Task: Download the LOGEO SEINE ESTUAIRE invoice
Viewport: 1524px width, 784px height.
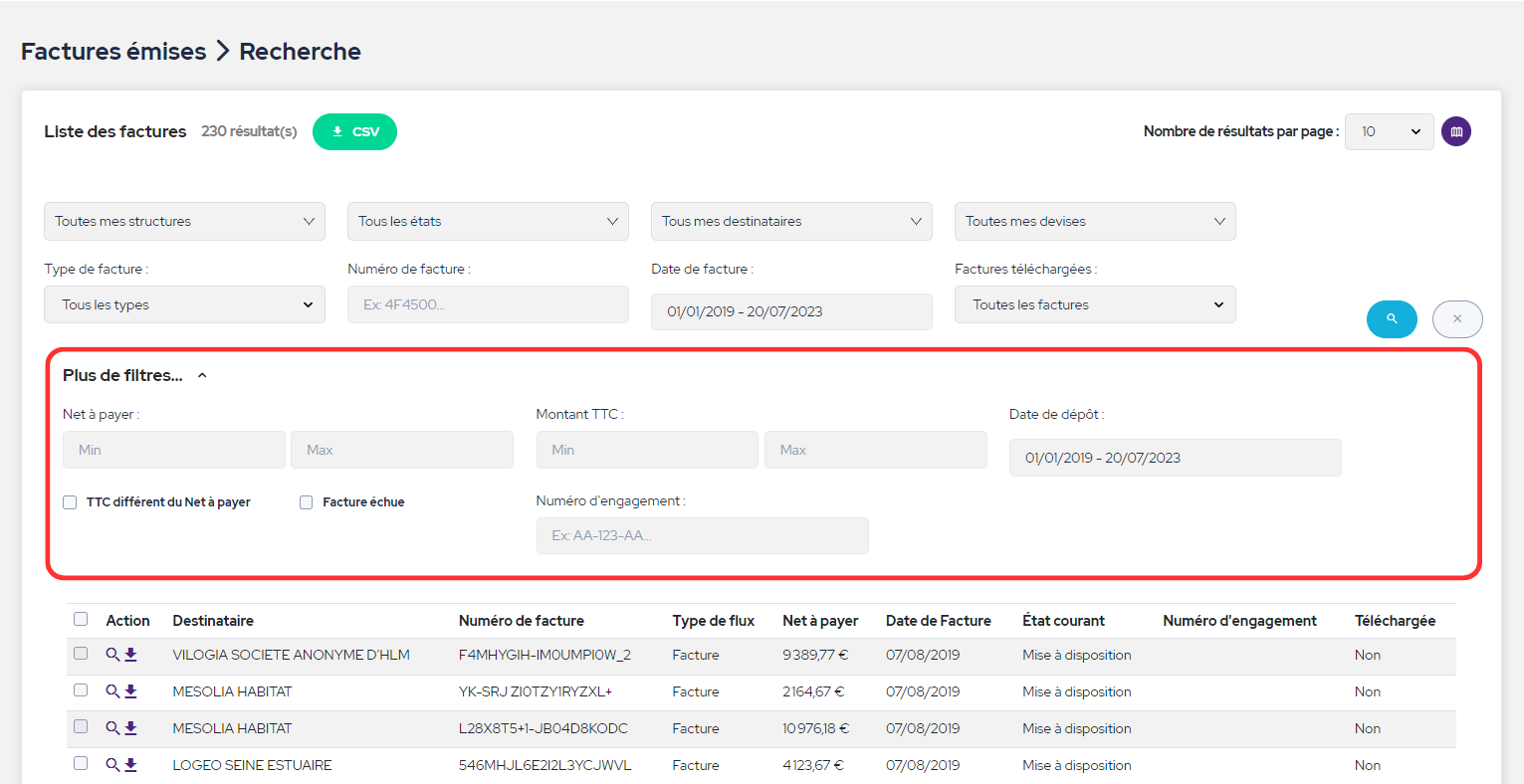Action: tap(130, 765)
